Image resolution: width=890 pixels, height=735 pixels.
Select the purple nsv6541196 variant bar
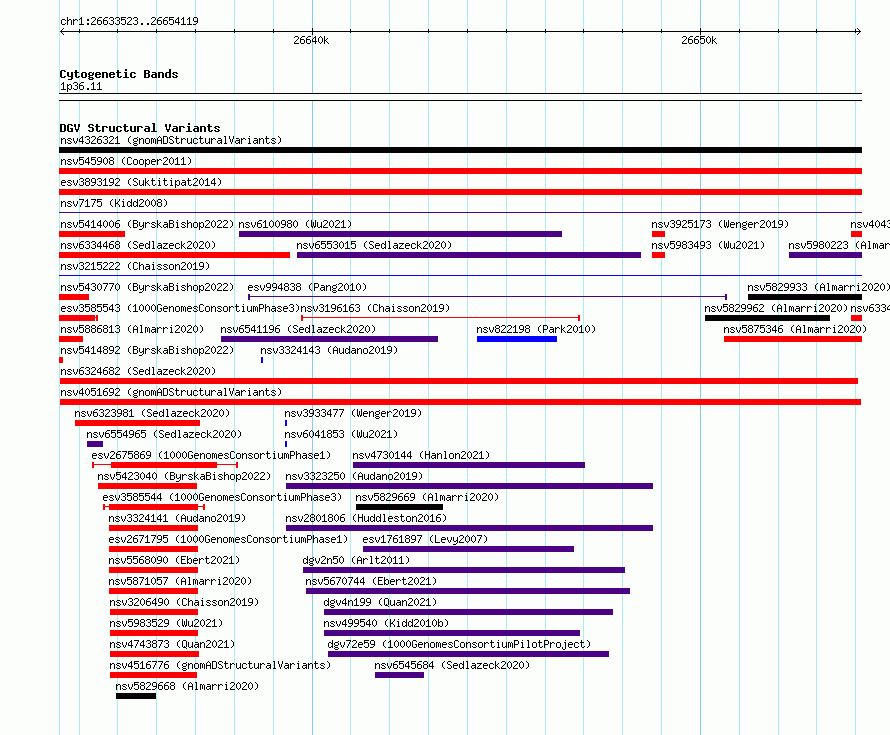(329, 339)
